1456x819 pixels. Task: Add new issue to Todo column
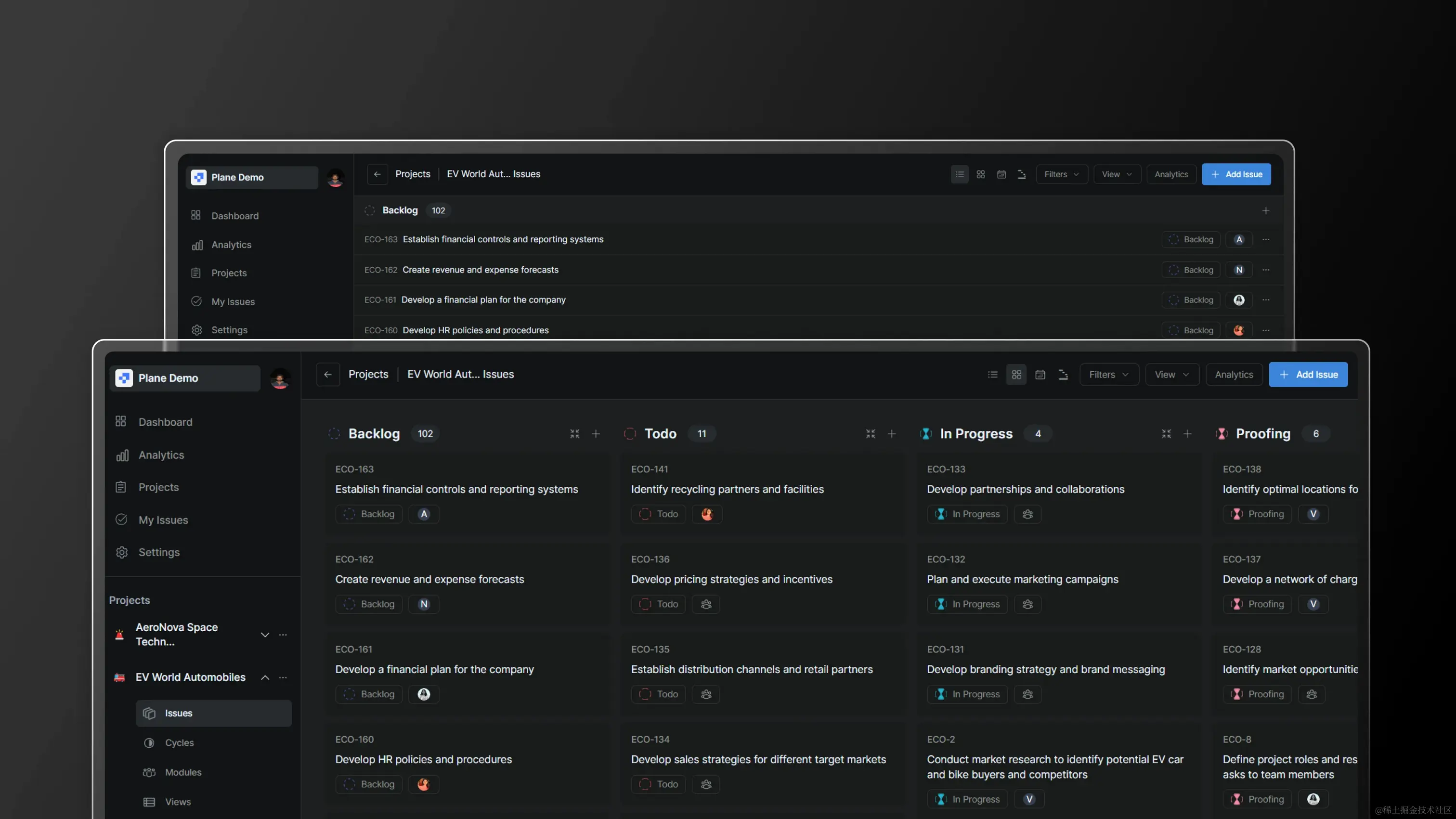891,433
